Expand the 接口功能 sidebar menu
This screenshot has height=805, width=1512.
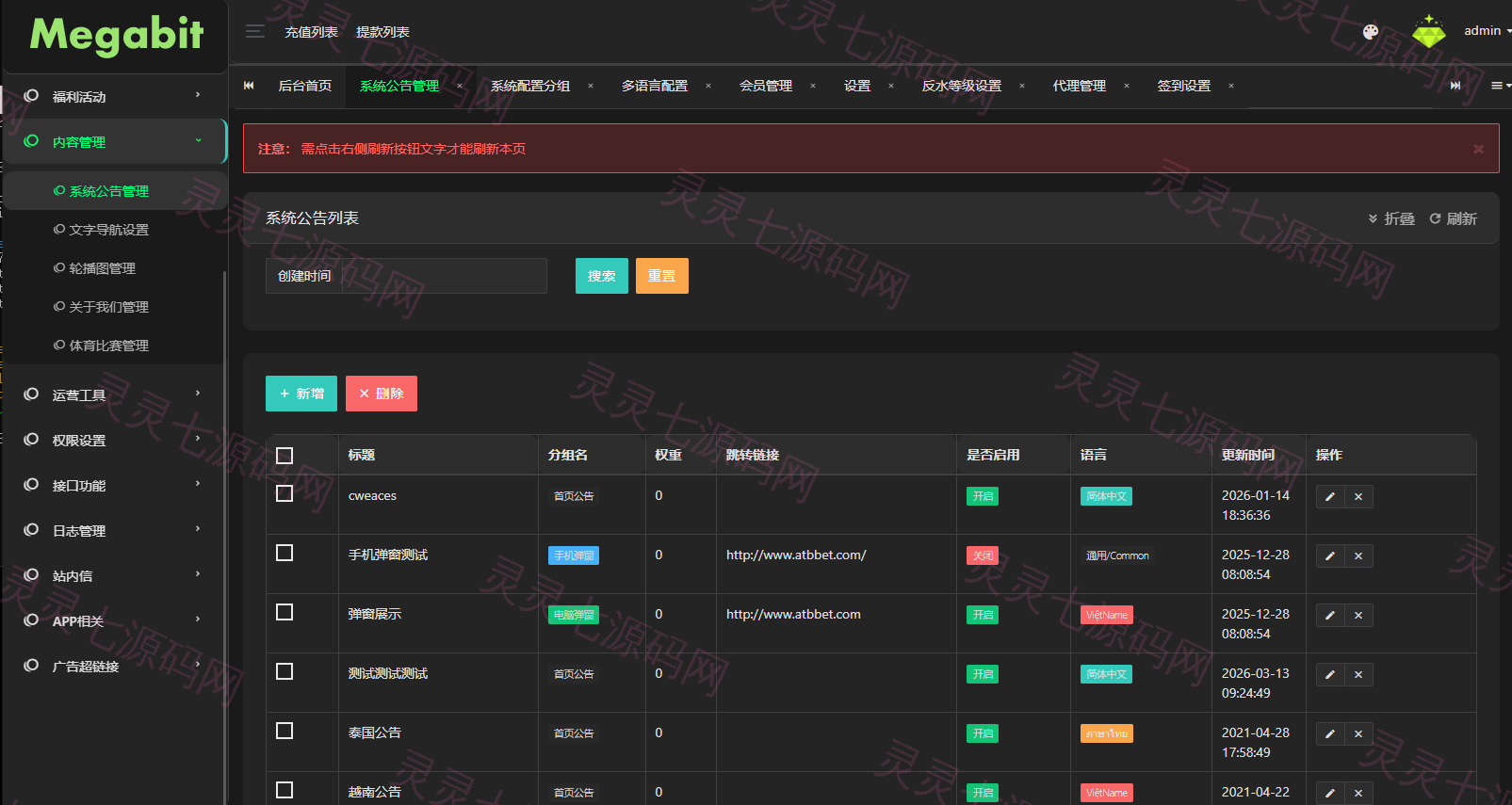(x=113, y=486)
